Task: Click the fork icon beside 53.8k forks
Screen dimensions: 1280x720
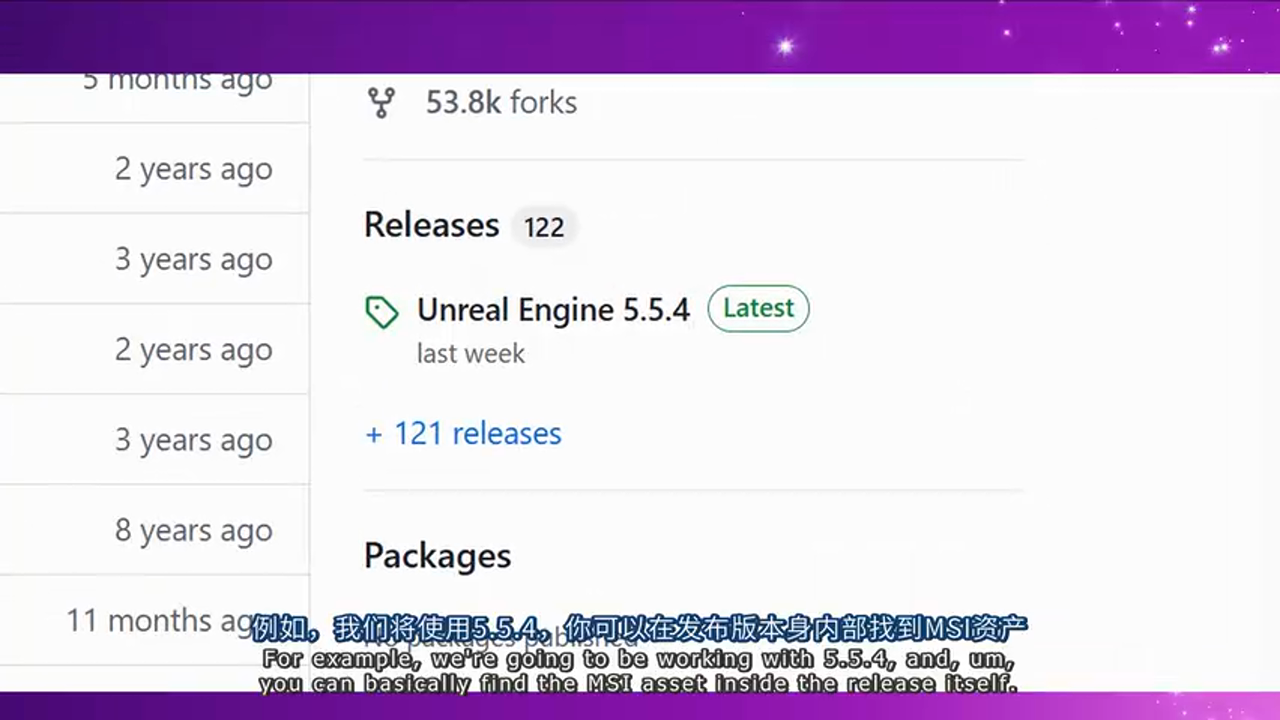Action: tap(381, 102)
